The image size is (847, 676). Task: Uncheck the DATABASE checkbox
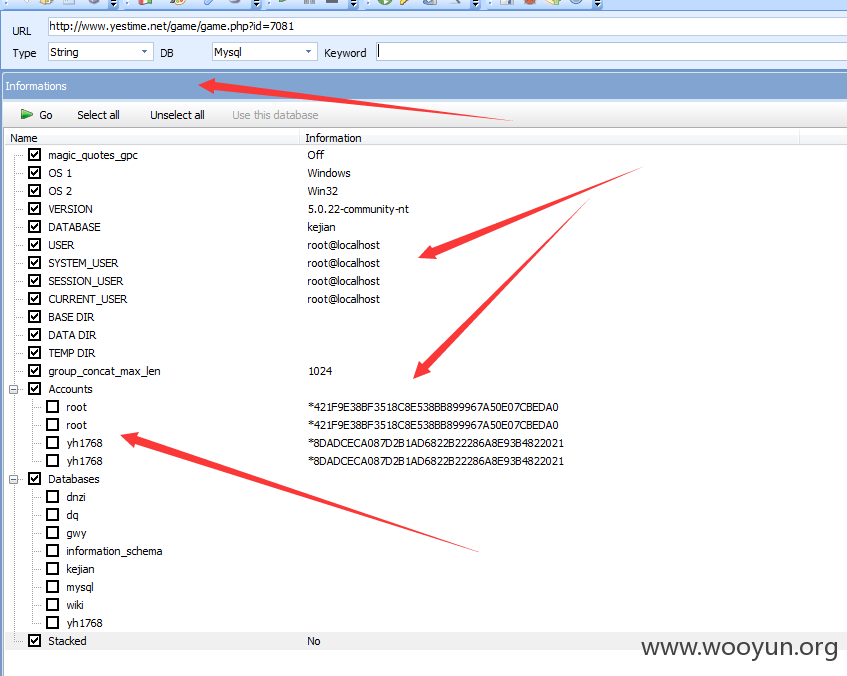[x=35, y=226]
